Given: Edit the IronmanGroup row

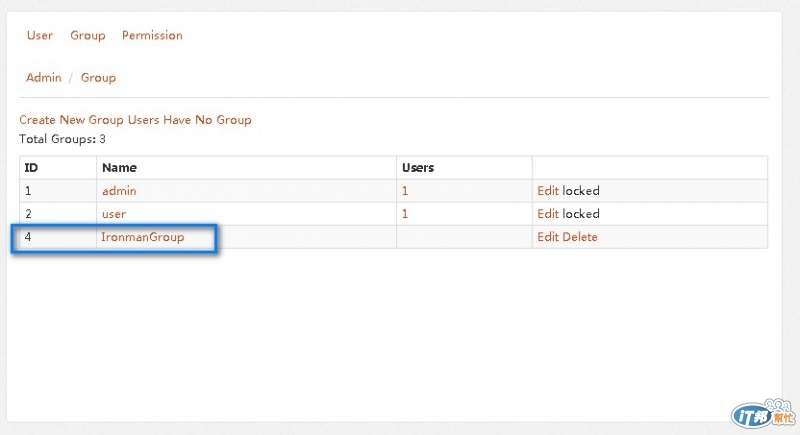Looking at the screenshot, I should coord(548,237).
